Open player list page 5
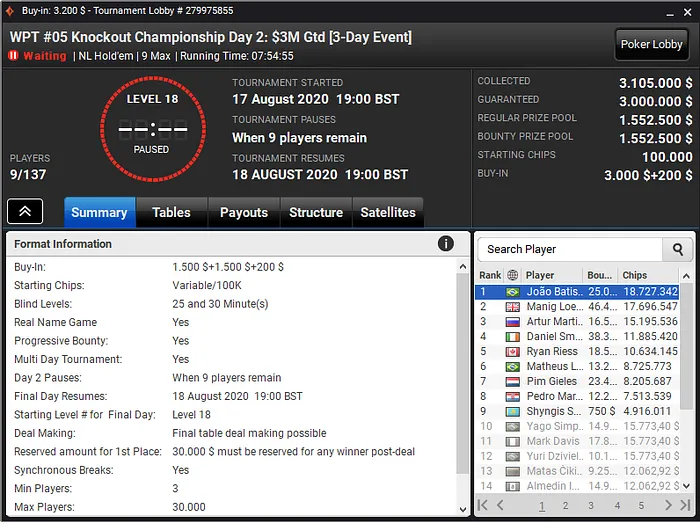This screenshot has width=700, height=522. (641, 506)
